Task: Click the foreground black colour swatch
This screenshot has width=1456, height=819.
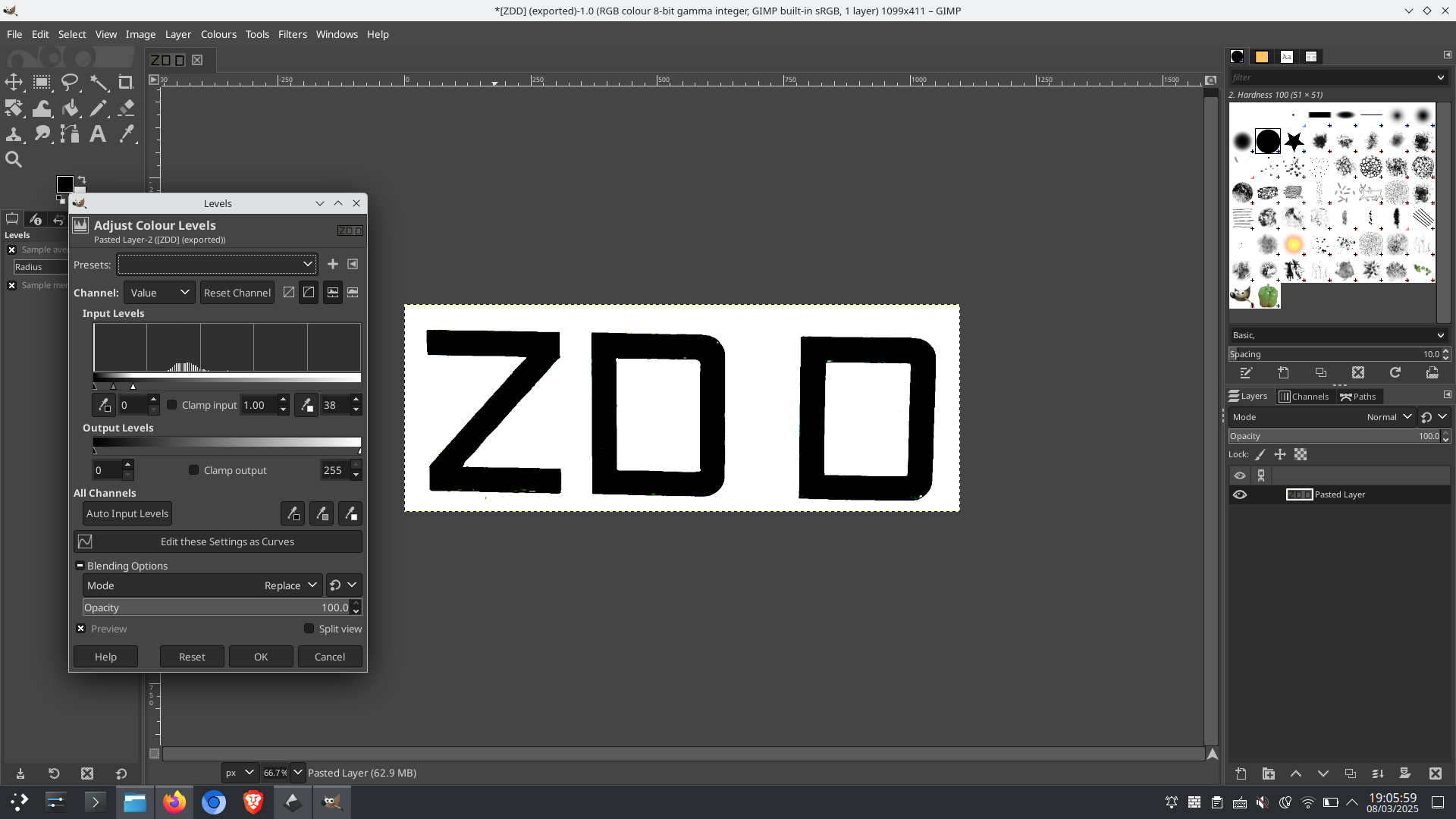Action: (x=64, y=184)
